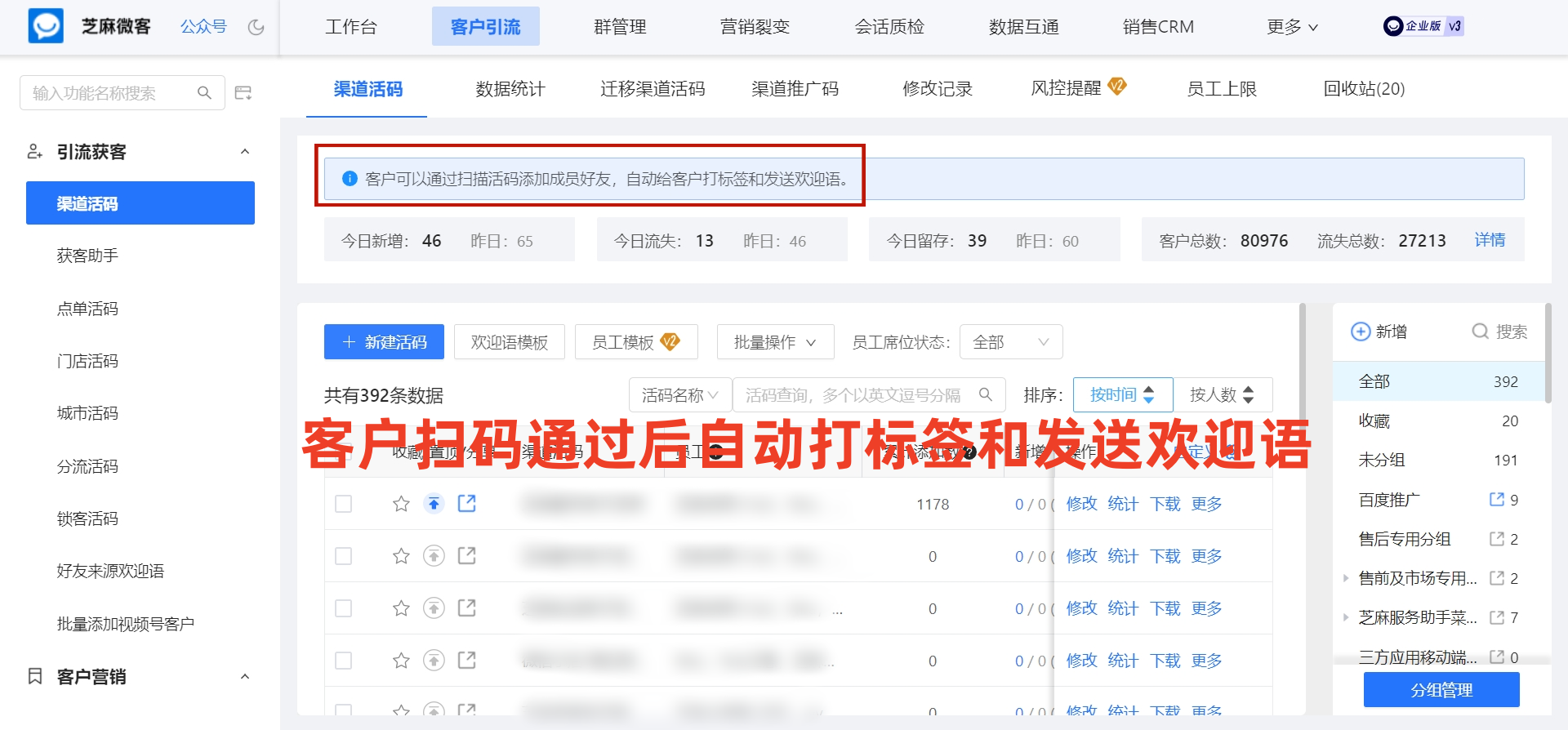Viewport: 1568px width, 730px height.
Task: Switch to 风控提醒 sub tab
Action: pyautogui.click(x=1078, y=87)
